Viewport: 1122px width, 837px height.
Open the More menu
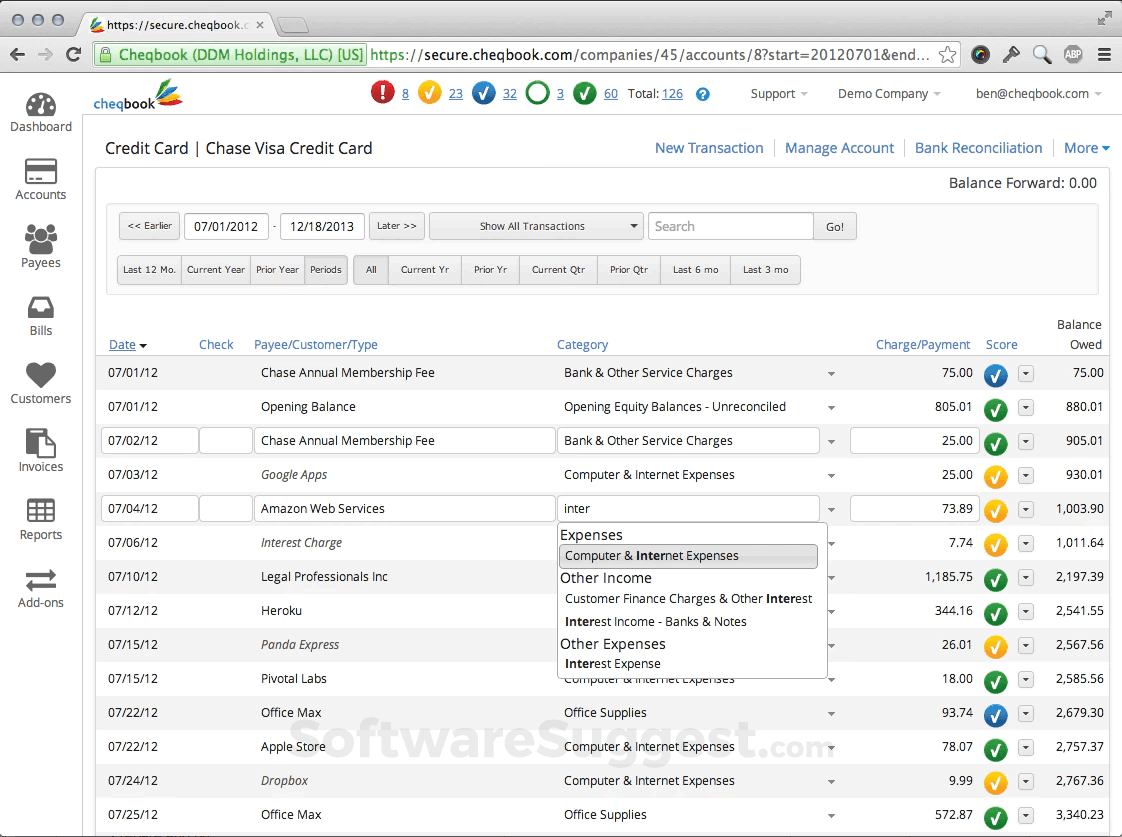[1086, 147]
